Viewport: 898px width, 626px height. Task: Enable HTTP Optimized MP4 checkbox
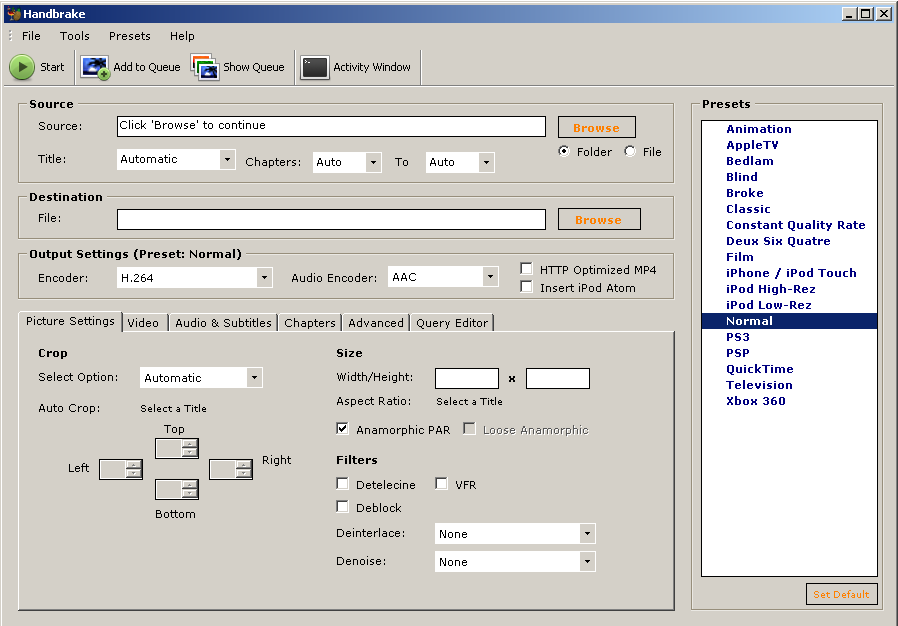click(x=527, y=269)
